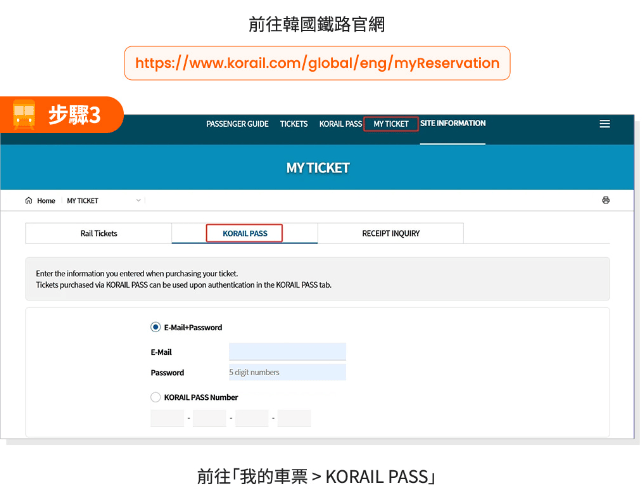Image resolution: width=642 pixels, height=490 pixels.
Task: Click 'Enter the information you entered' notice line
Action: (x=137, y=273)
